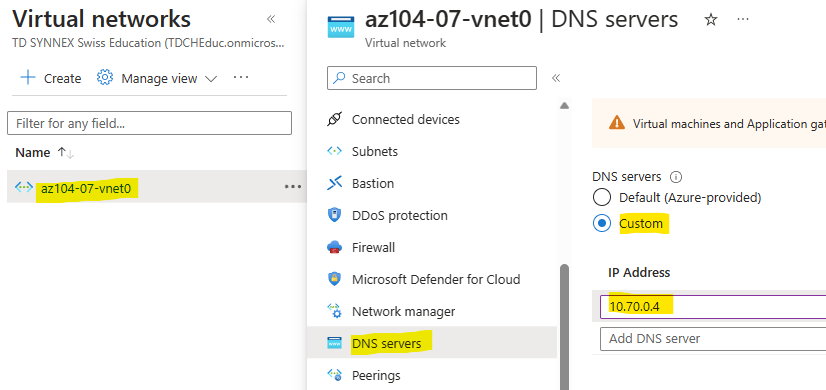Viewport: 826px width, 390px height.
Task: Expand the Manage view dropdown arrow
Action: (x=211, y=79)
